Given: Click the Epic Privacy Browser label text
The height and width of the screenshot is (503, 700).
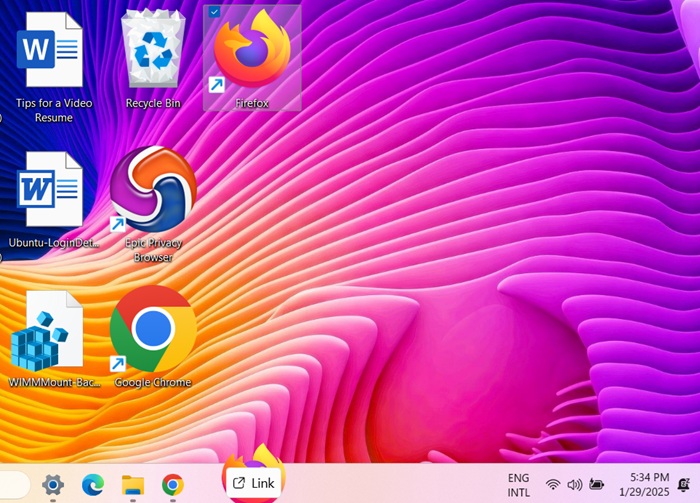Looking at the screenshot, I should pos(153,250).
